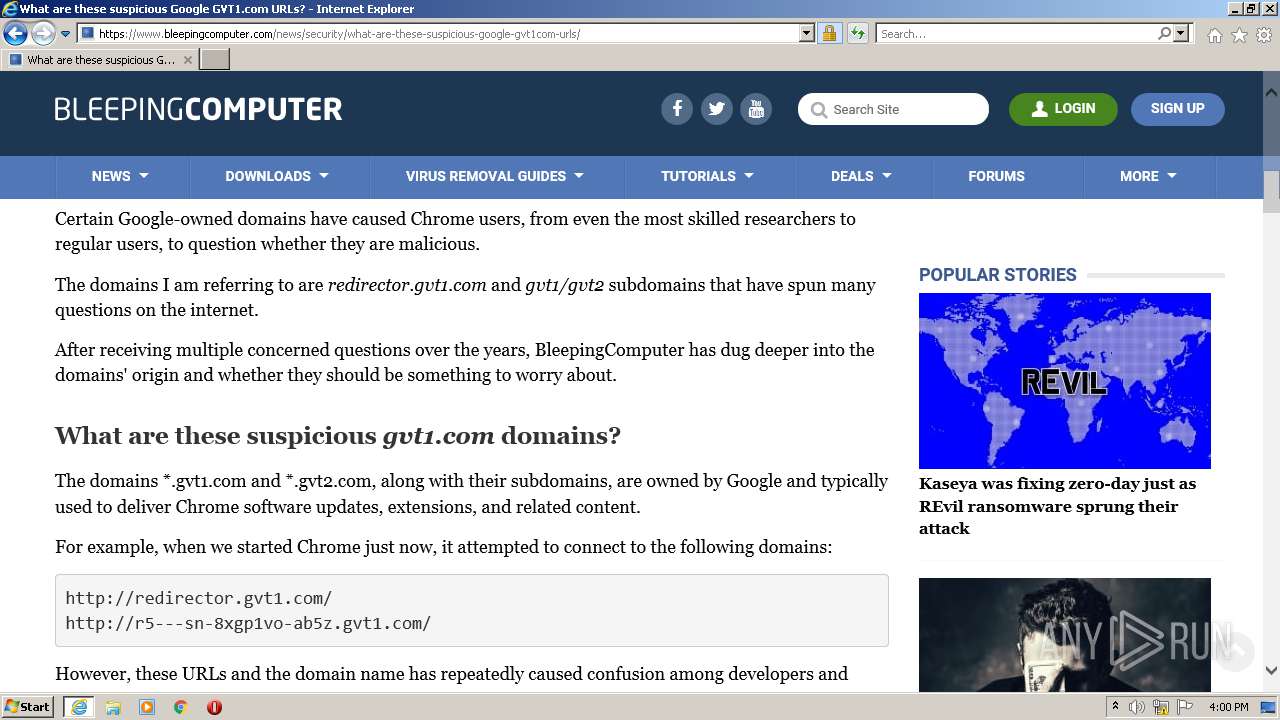Viewport: 1280px width, 720px height.
Task: Open the second popular story thumbnail
Action: click(x=1064, y=635)
